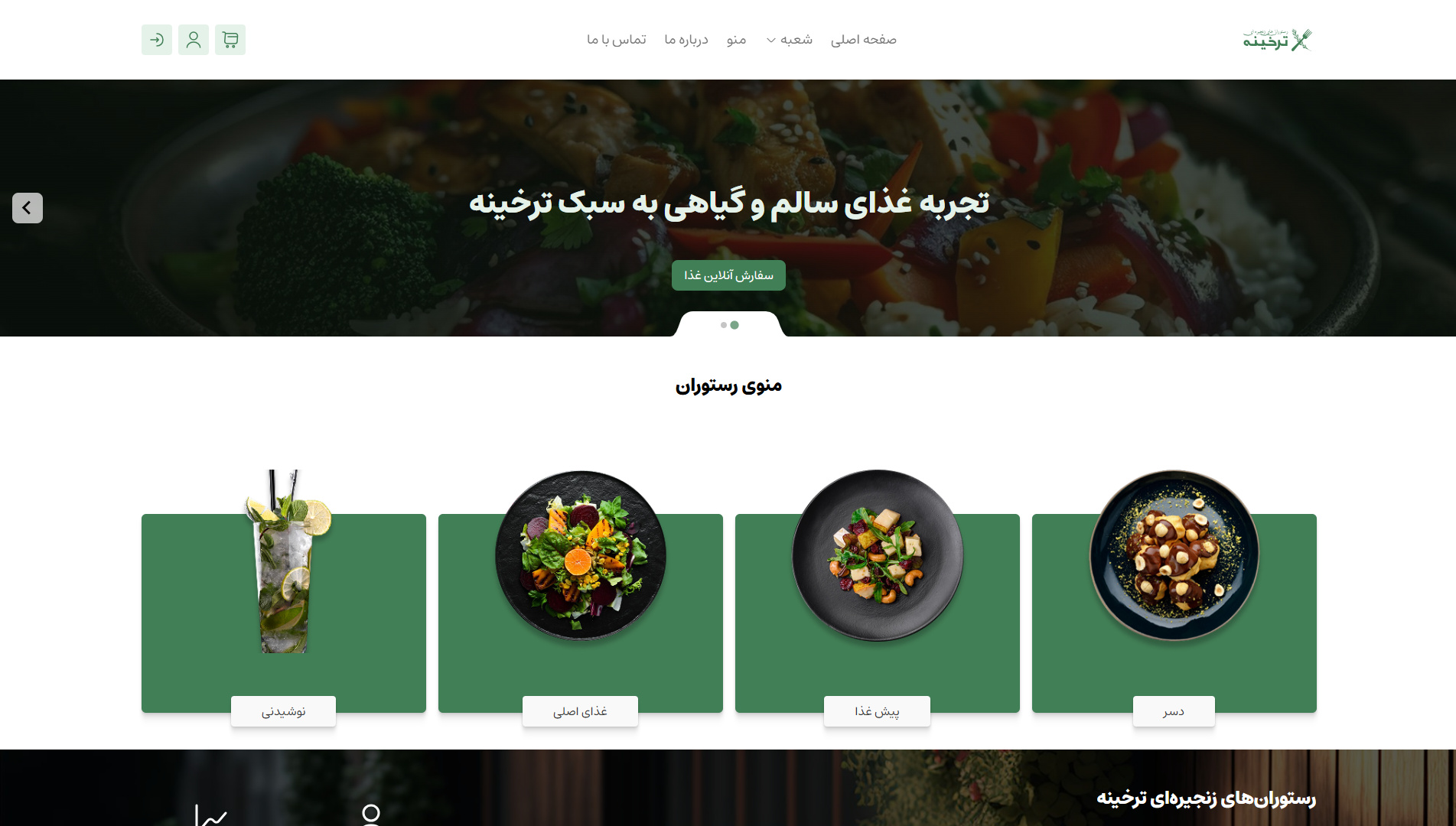Open the shopping cart icon

pos(230,40)
